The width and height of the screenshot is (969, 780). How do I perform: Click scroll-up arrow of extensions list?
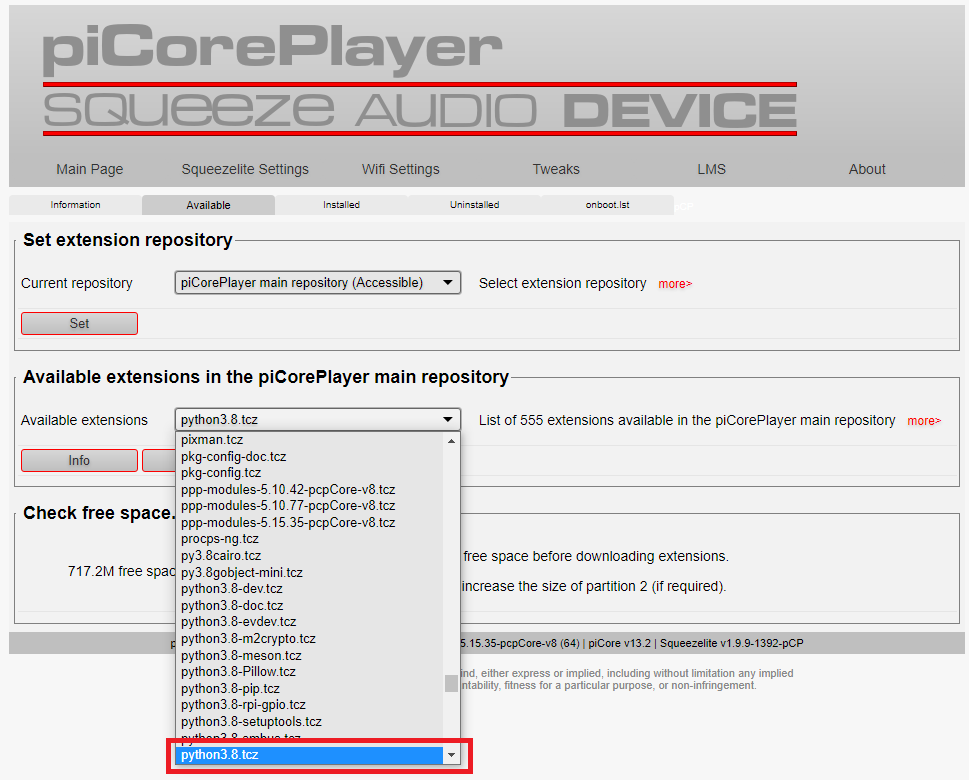452,441
